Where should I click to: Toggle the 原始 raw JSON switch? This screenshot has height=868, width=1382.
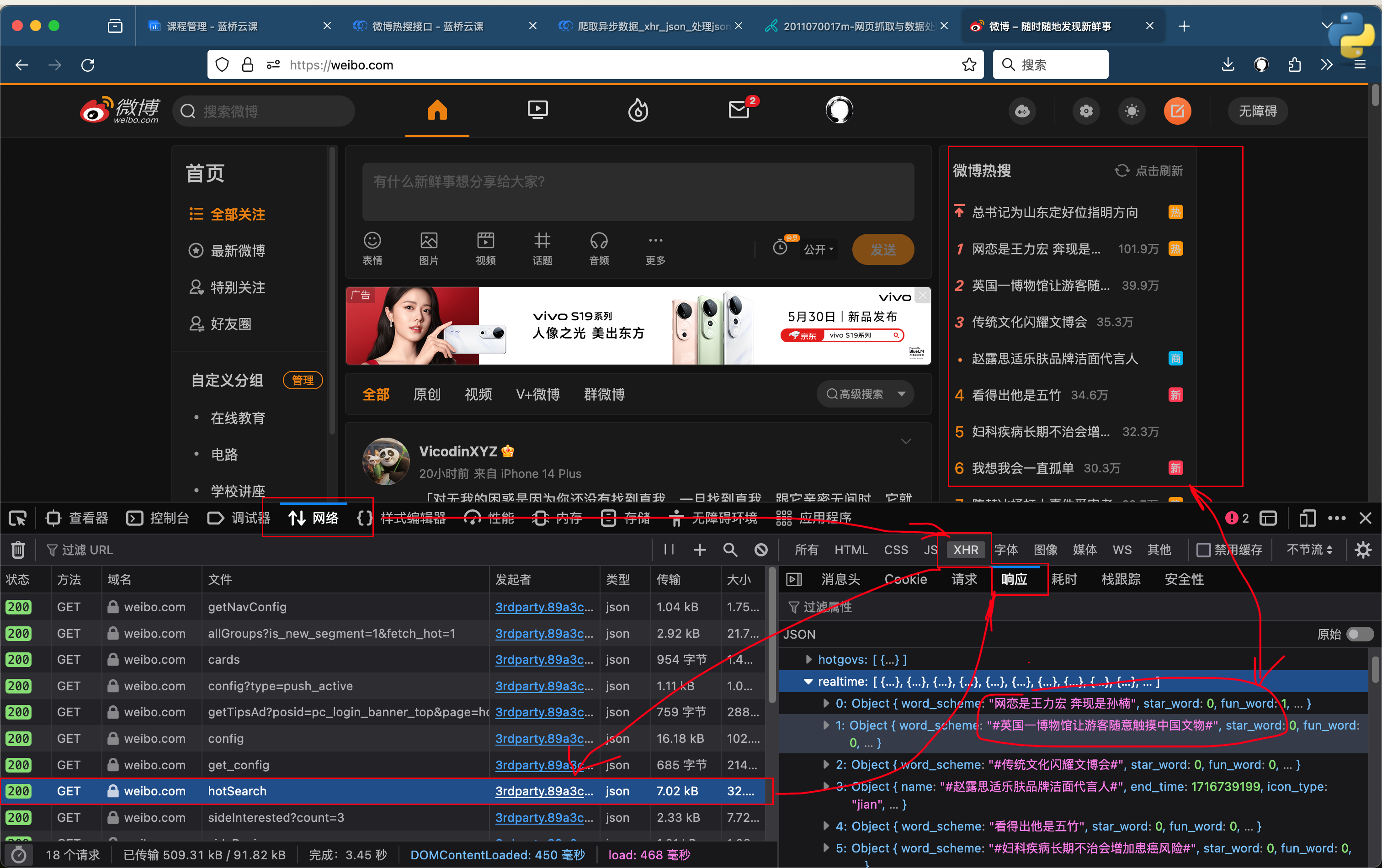[x=1360, y=634]
